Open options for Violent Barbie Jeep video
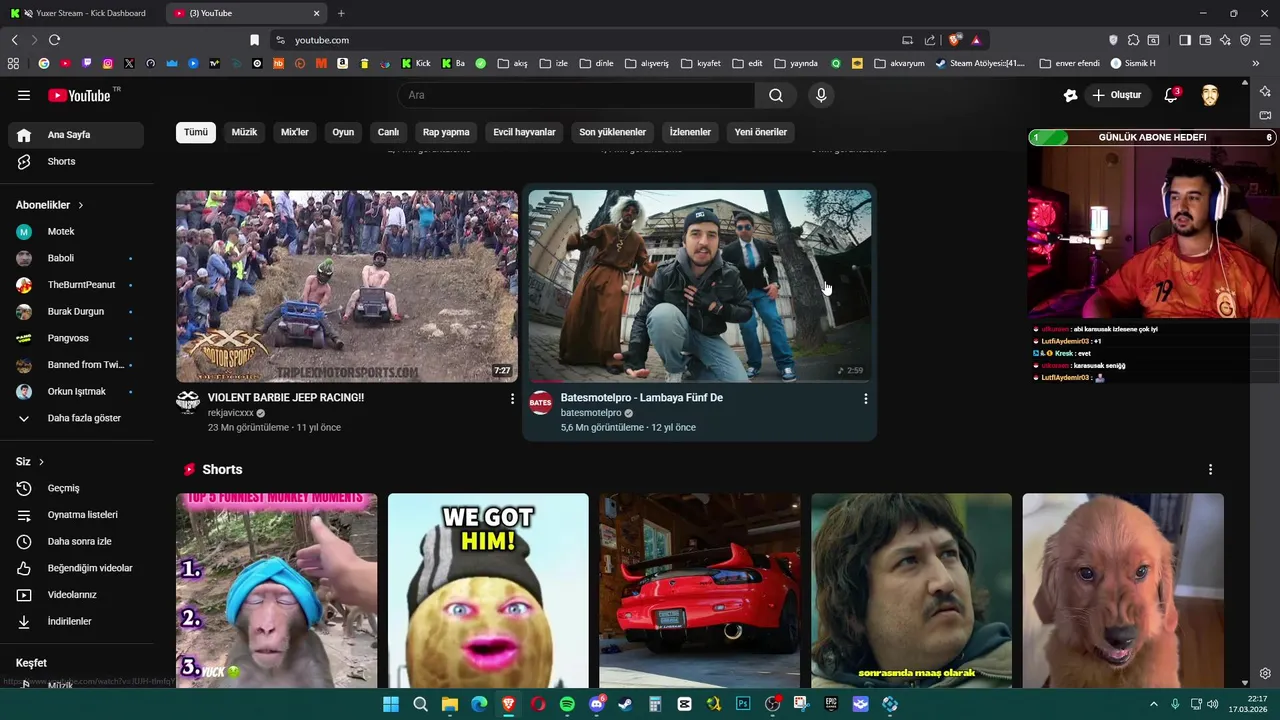Screen dimensions: 1280x720 (512, 398)
